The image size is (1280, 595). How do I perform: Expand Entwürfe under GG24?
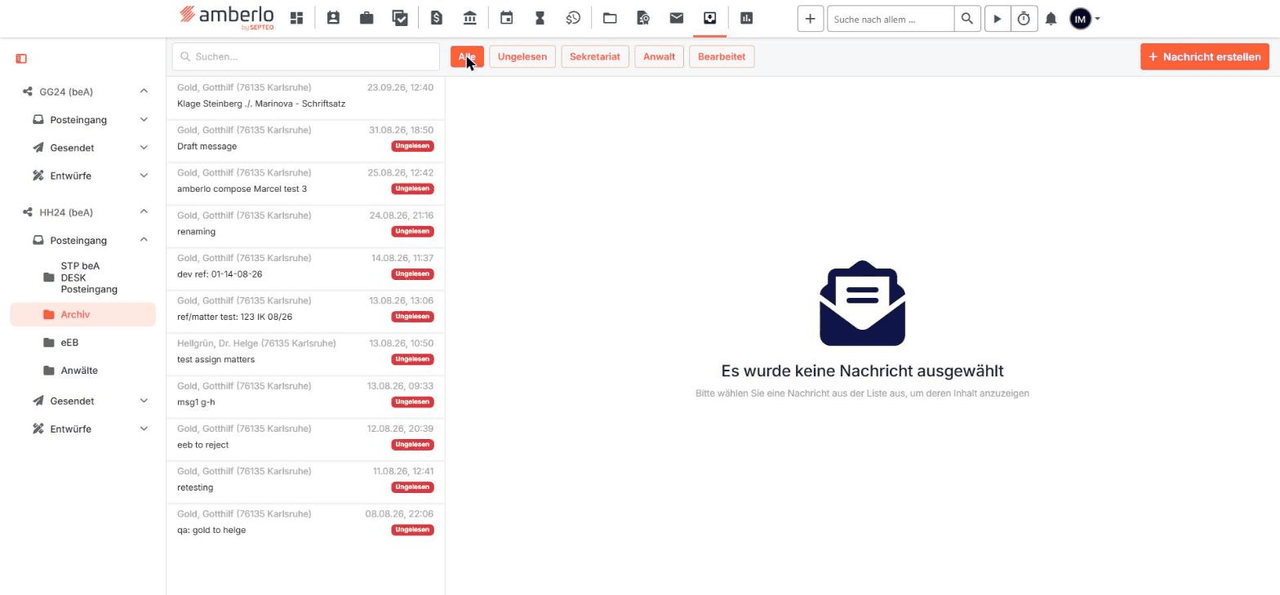143,175
